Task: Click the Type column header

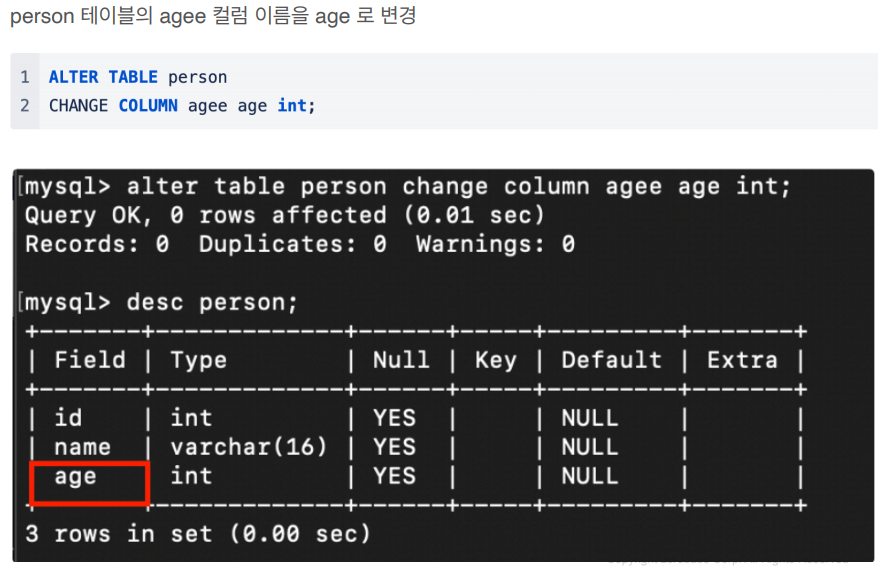Action: point(199,360)
